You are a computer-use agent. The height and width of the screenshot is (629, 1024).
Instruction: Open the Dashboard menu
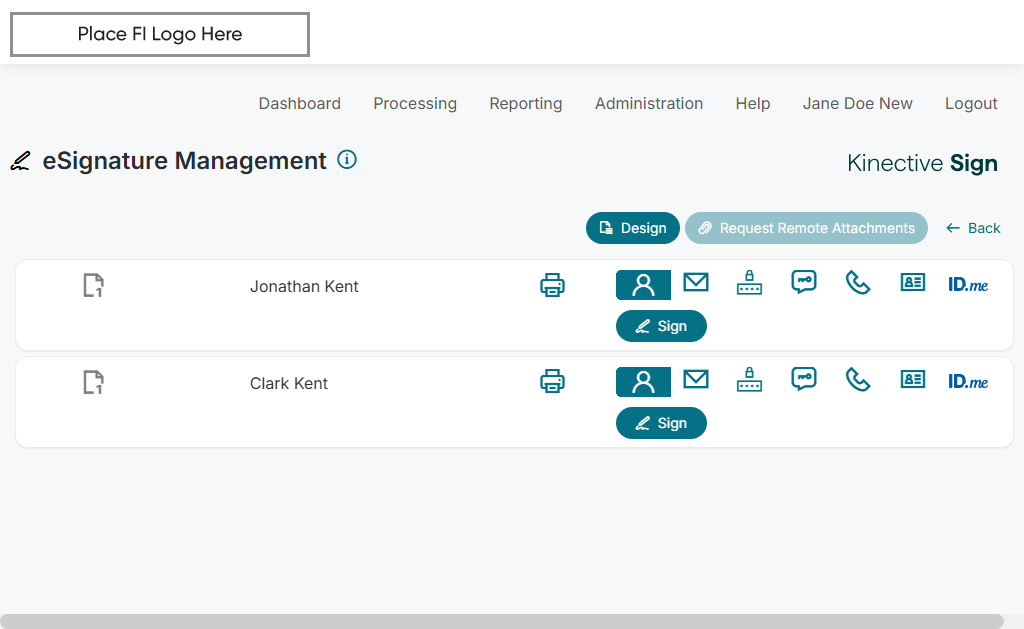[x=300, y=103]
